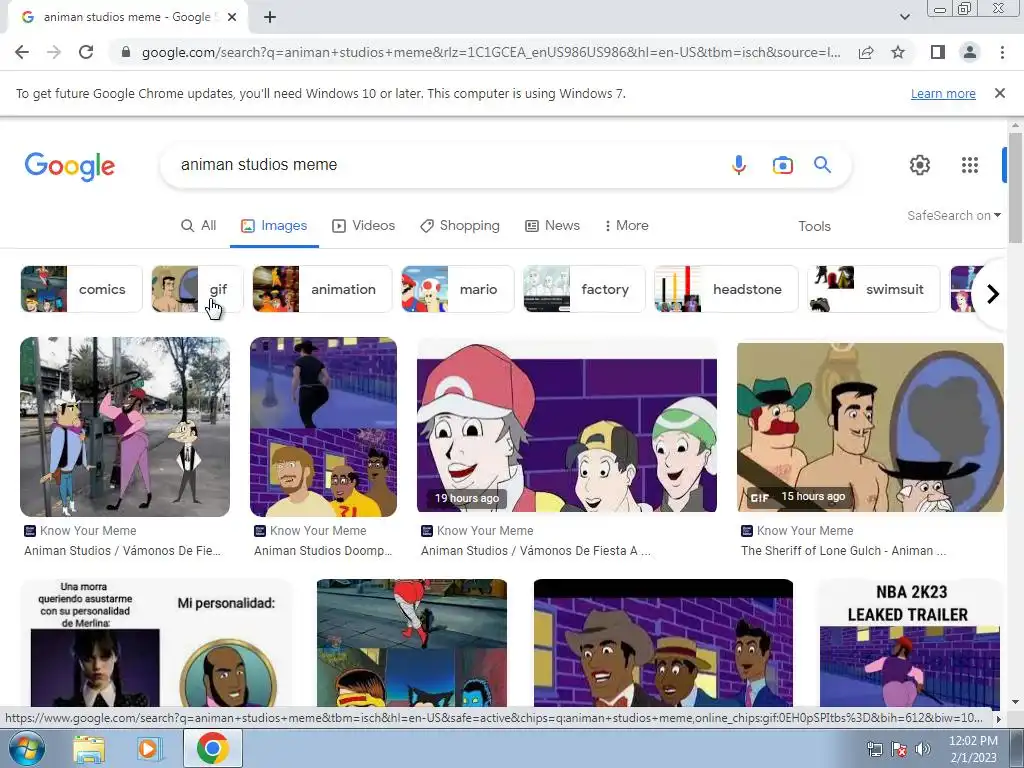The width and height of the screenshot is (1024, 768).
Task: Open the Google apps grid
Action: coord(970,165)
